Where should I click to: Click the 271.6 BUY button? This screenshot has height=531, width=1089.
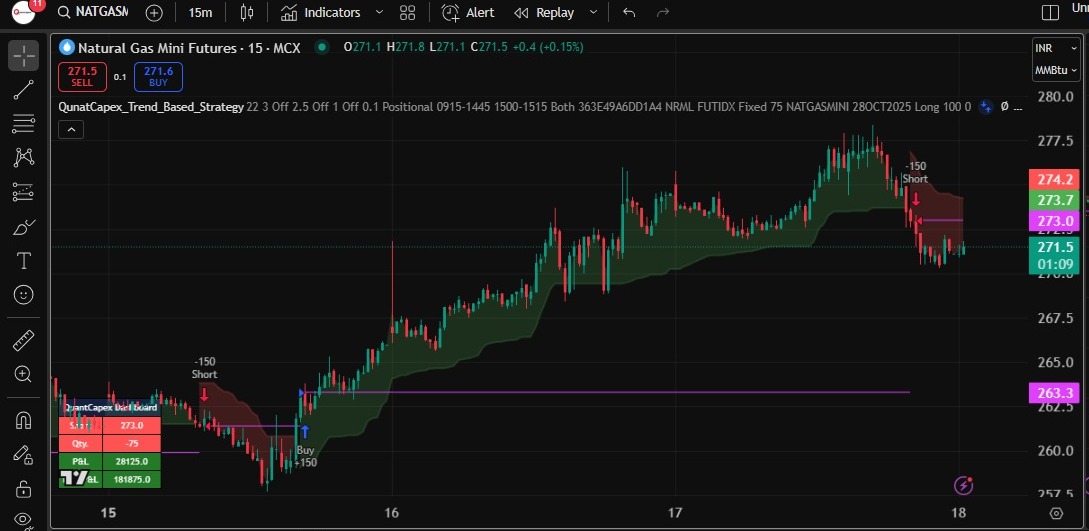[158, 76]
